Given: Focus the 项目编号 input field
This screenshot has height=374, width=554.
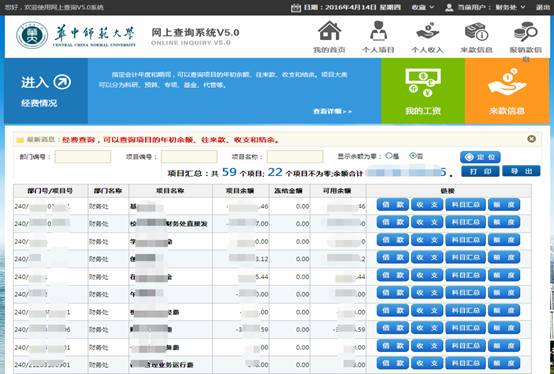Looking at the screenshot, I should pyautogui.click(x=189, y=156).
